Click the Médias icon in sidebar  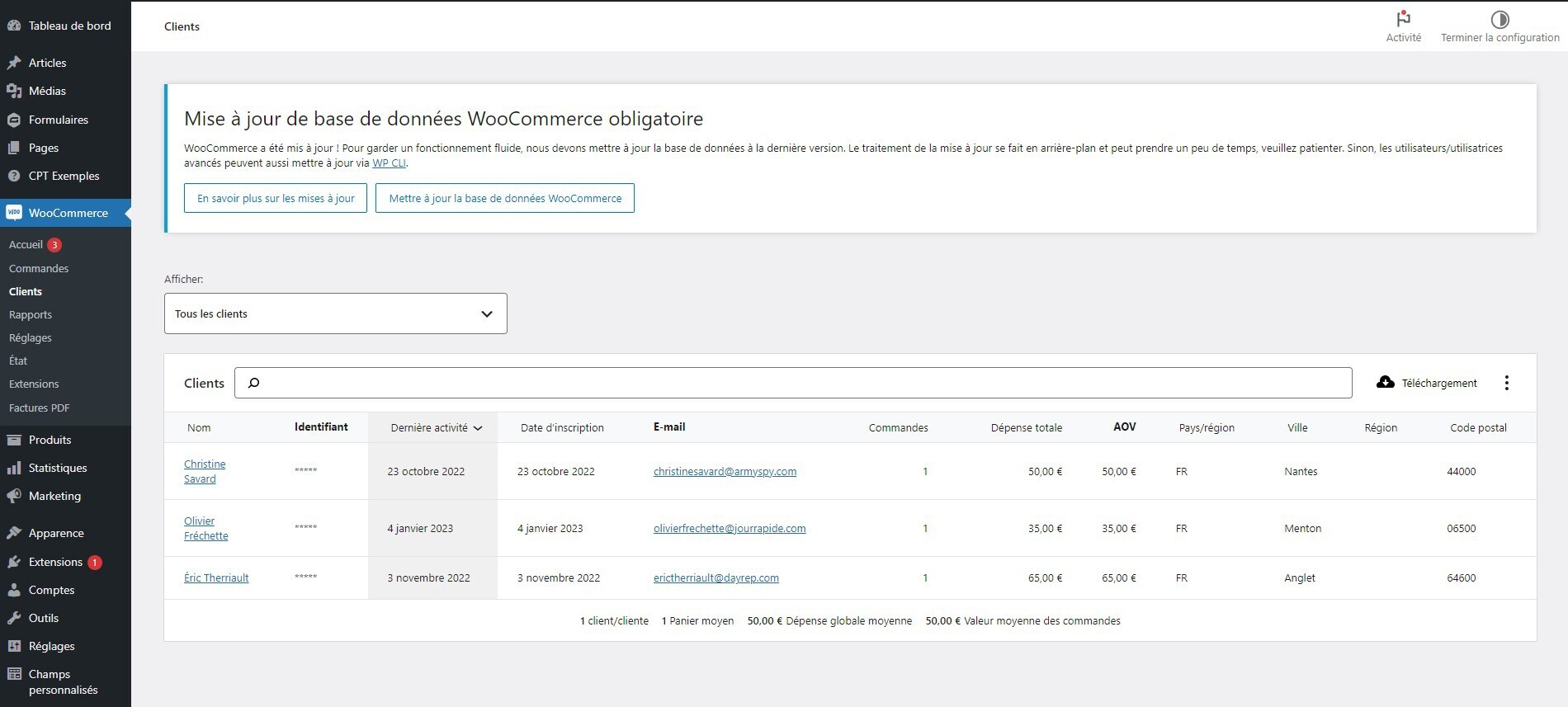click(14, 91)
